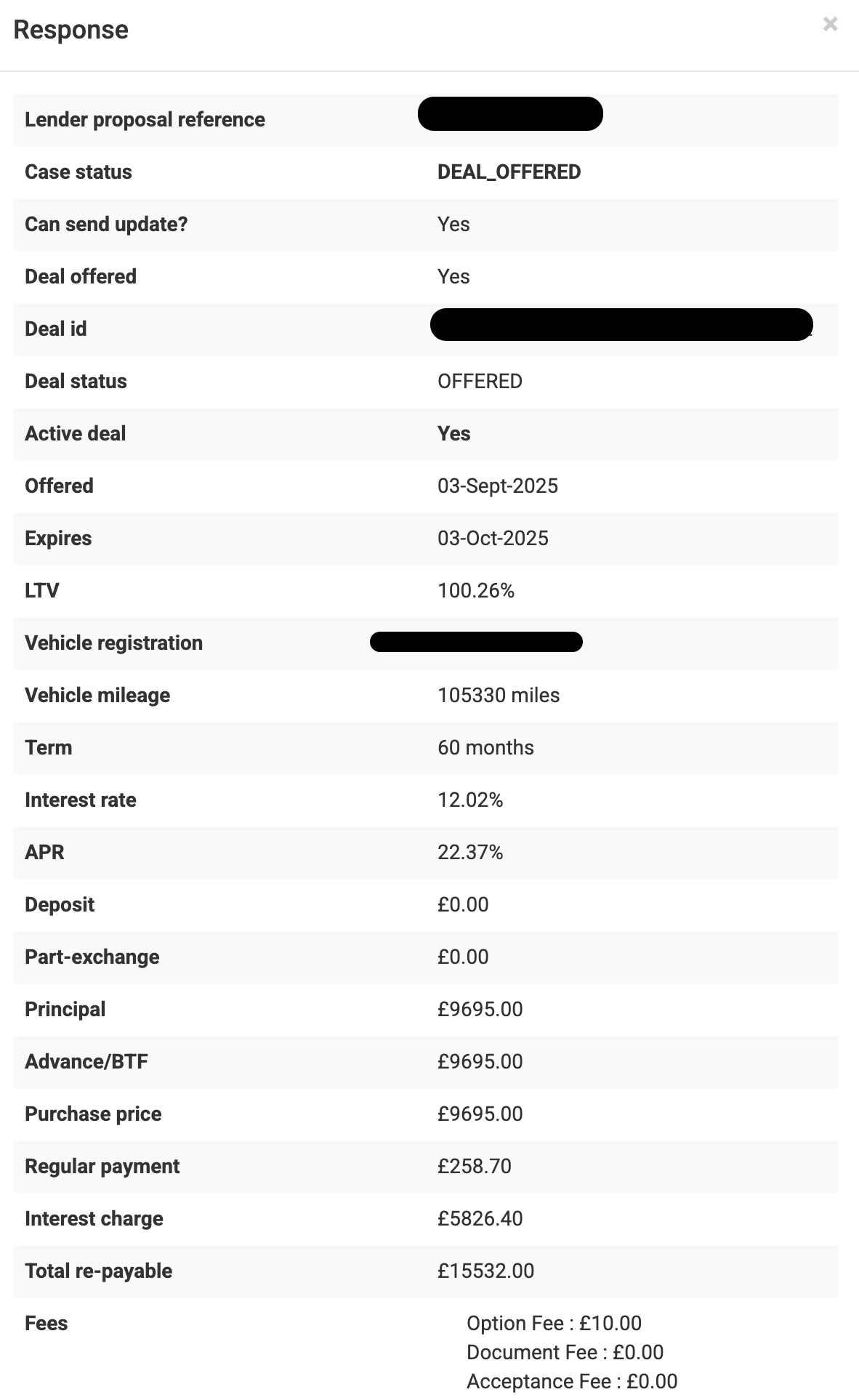Select the redacted Vehicle registration value

pyautogui.click(x=476, y=643)
